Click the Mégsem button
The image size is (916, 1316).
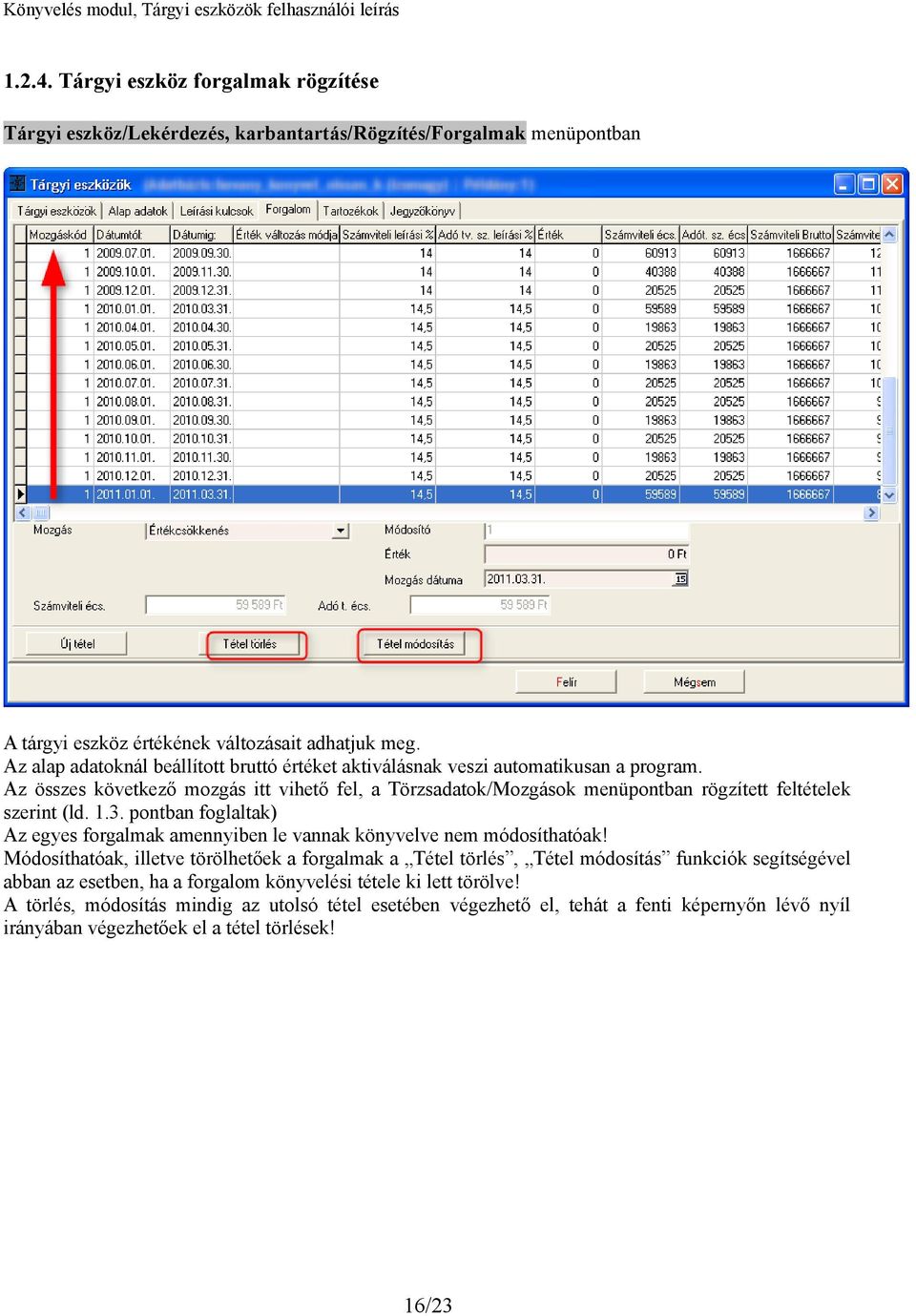[694, 682]
